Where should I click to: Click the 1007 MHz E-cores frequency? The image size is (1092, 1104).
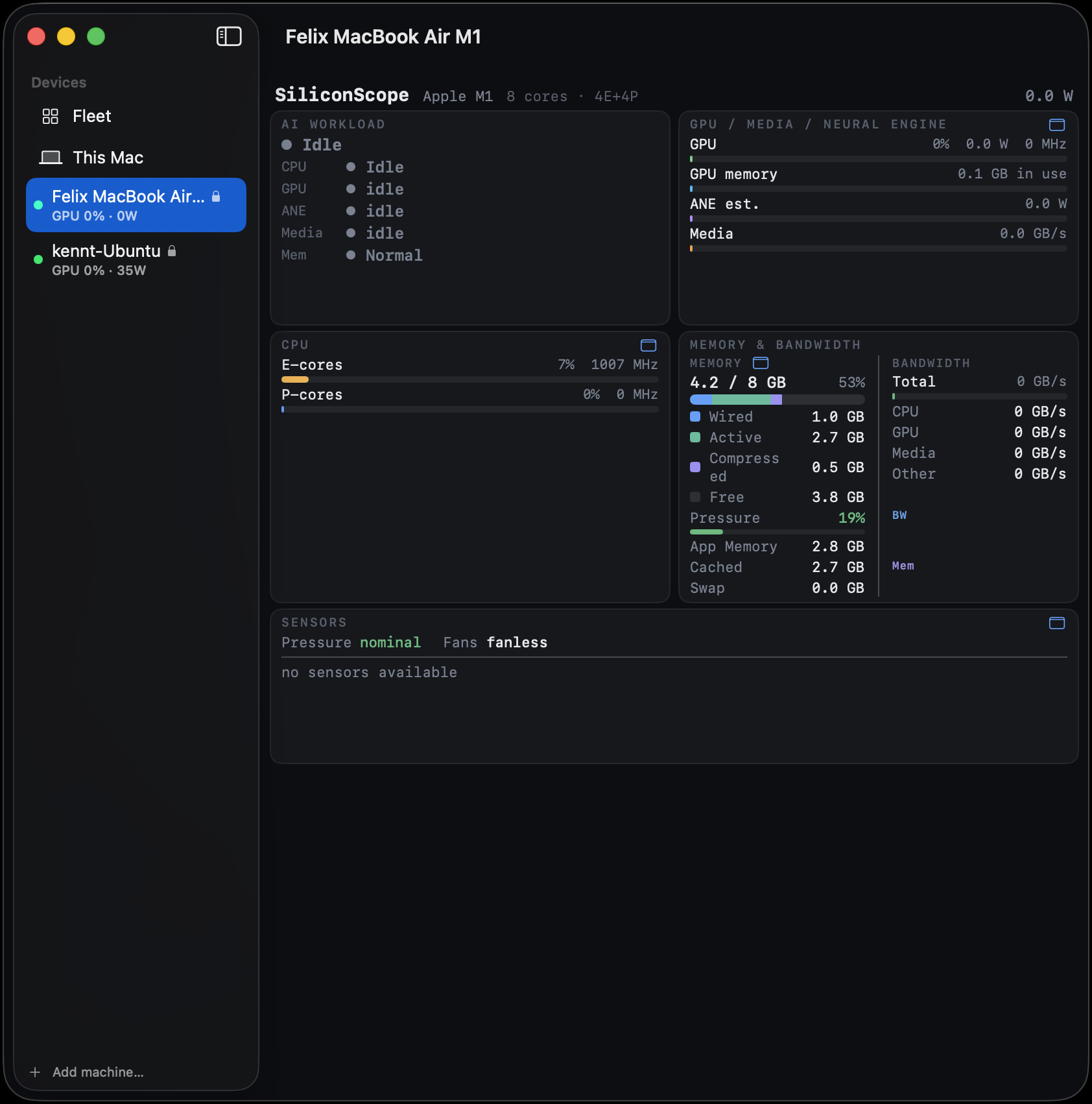pos(624,365)
